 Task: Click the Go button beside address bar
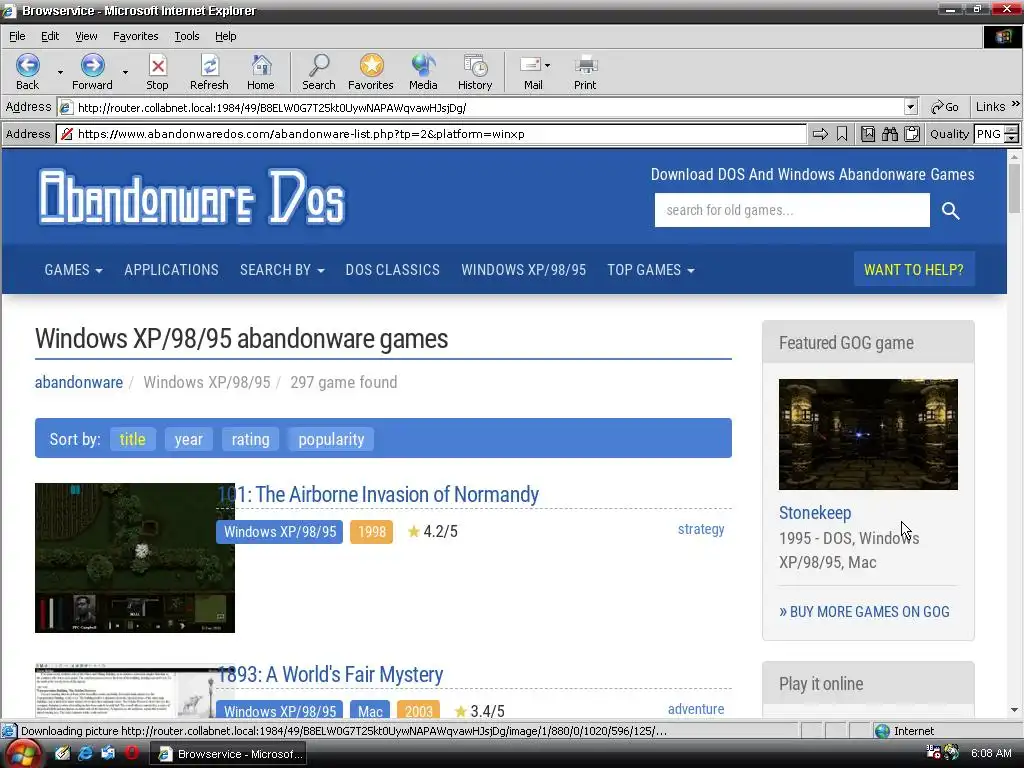[x=945, y=107]
